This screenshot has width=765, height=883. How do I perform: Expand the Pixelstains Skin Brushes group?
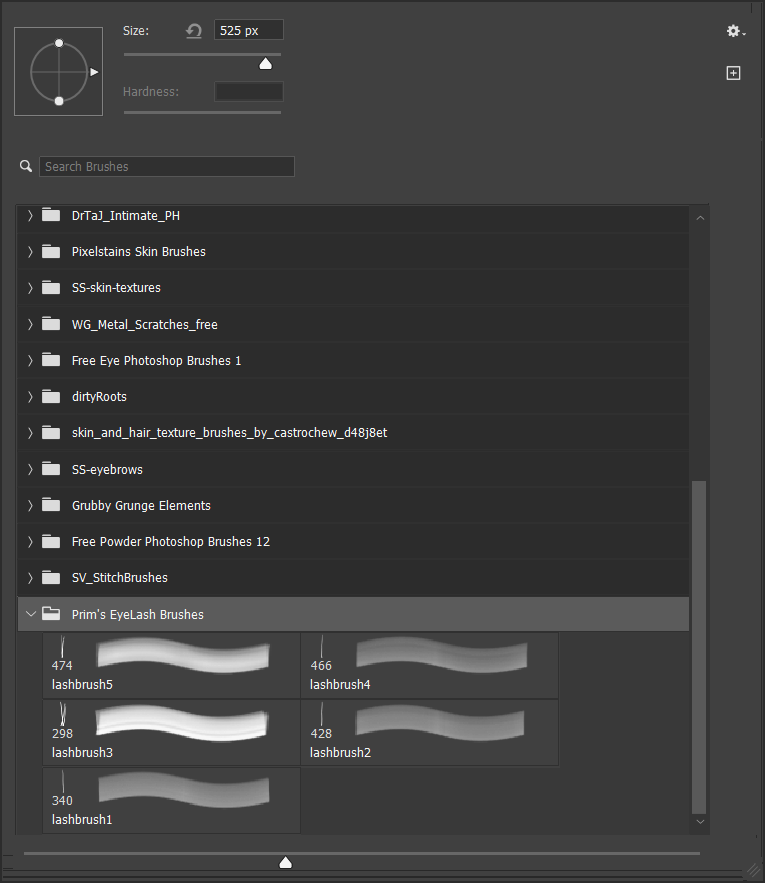click(30, 251)
